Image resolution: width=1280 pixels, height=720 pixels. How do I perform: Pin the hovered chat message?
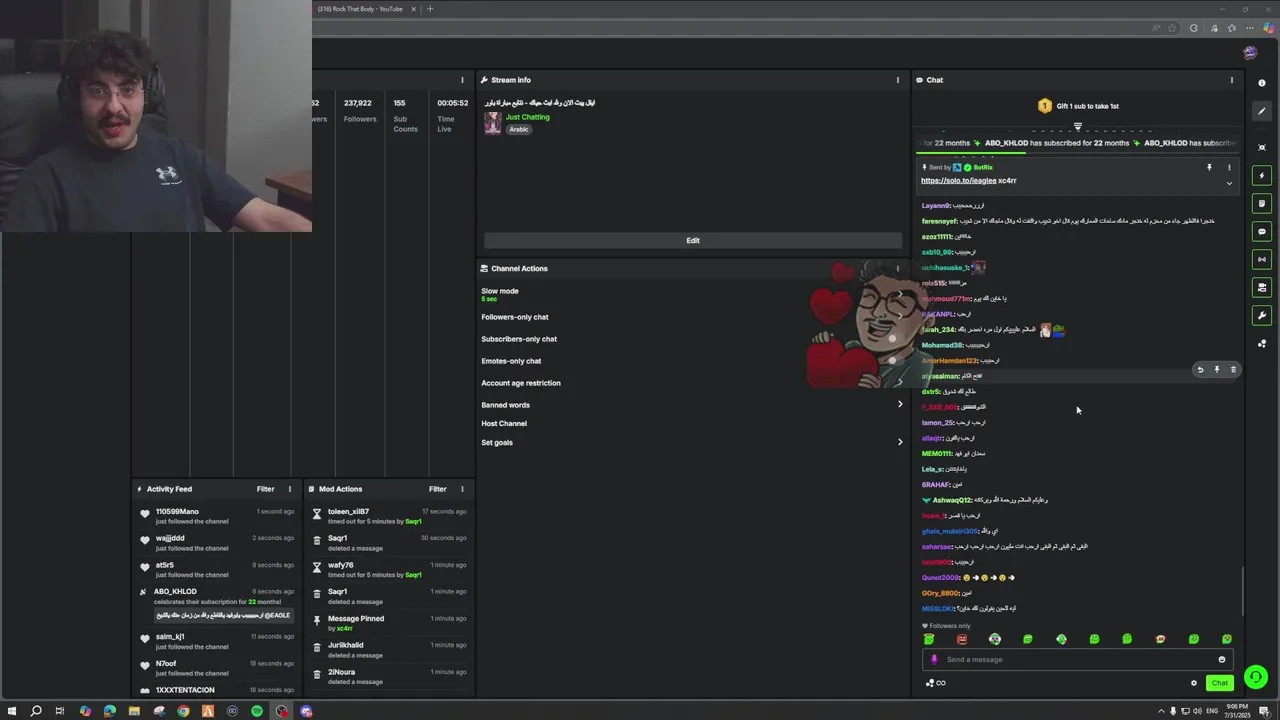pyautogui.click(x=1217, y=370)
